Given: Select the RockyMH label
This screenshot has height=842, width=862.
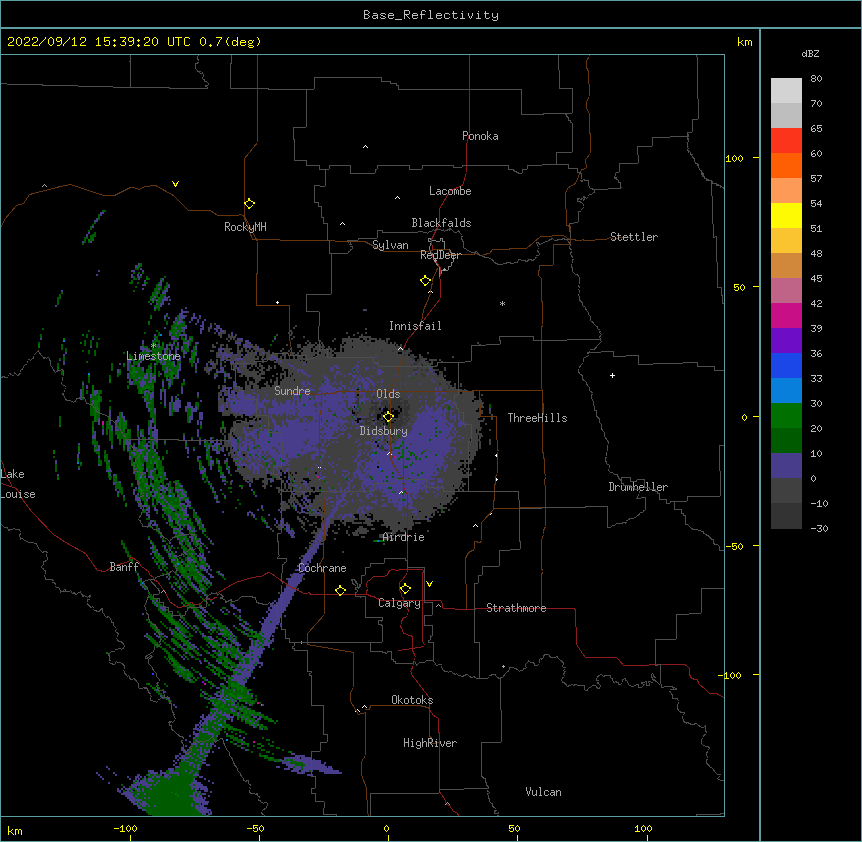Looking at the screenshot, I should pos(245,227).
